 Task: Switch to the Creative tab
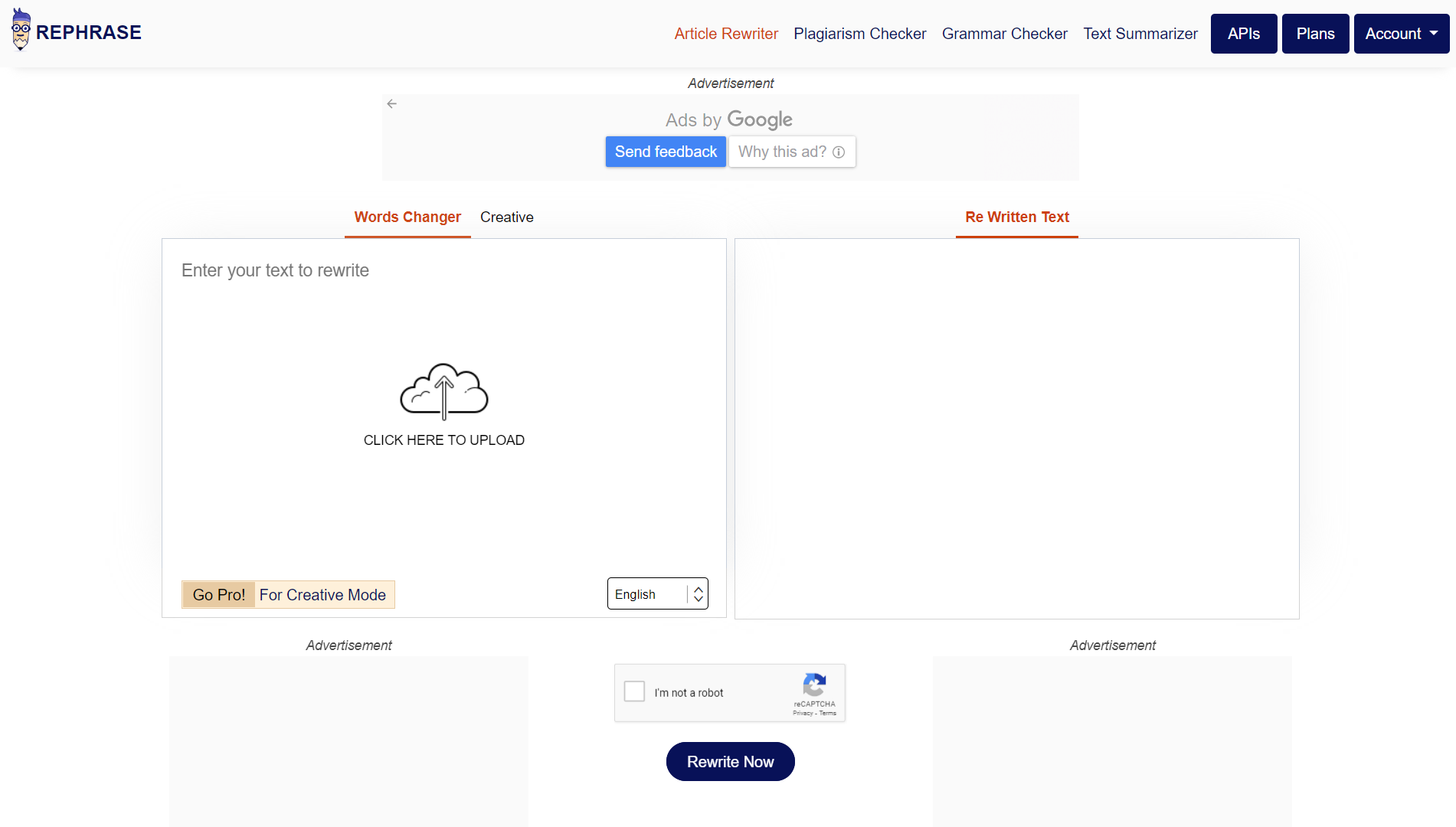coord(507,217)
